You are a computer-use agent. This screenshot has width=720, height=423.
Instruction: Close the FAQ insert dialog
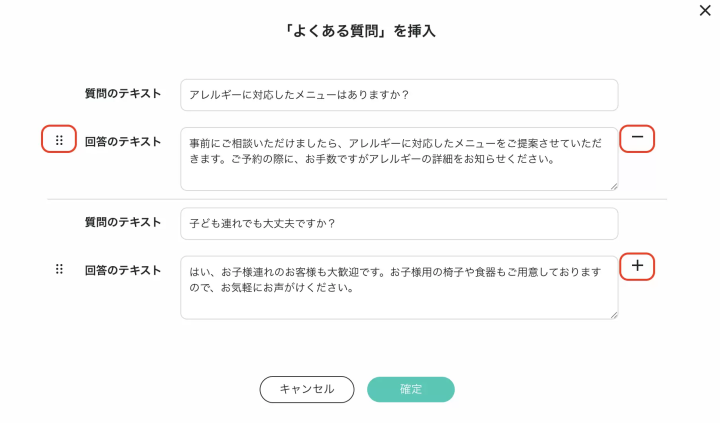(x=706, y=11)
